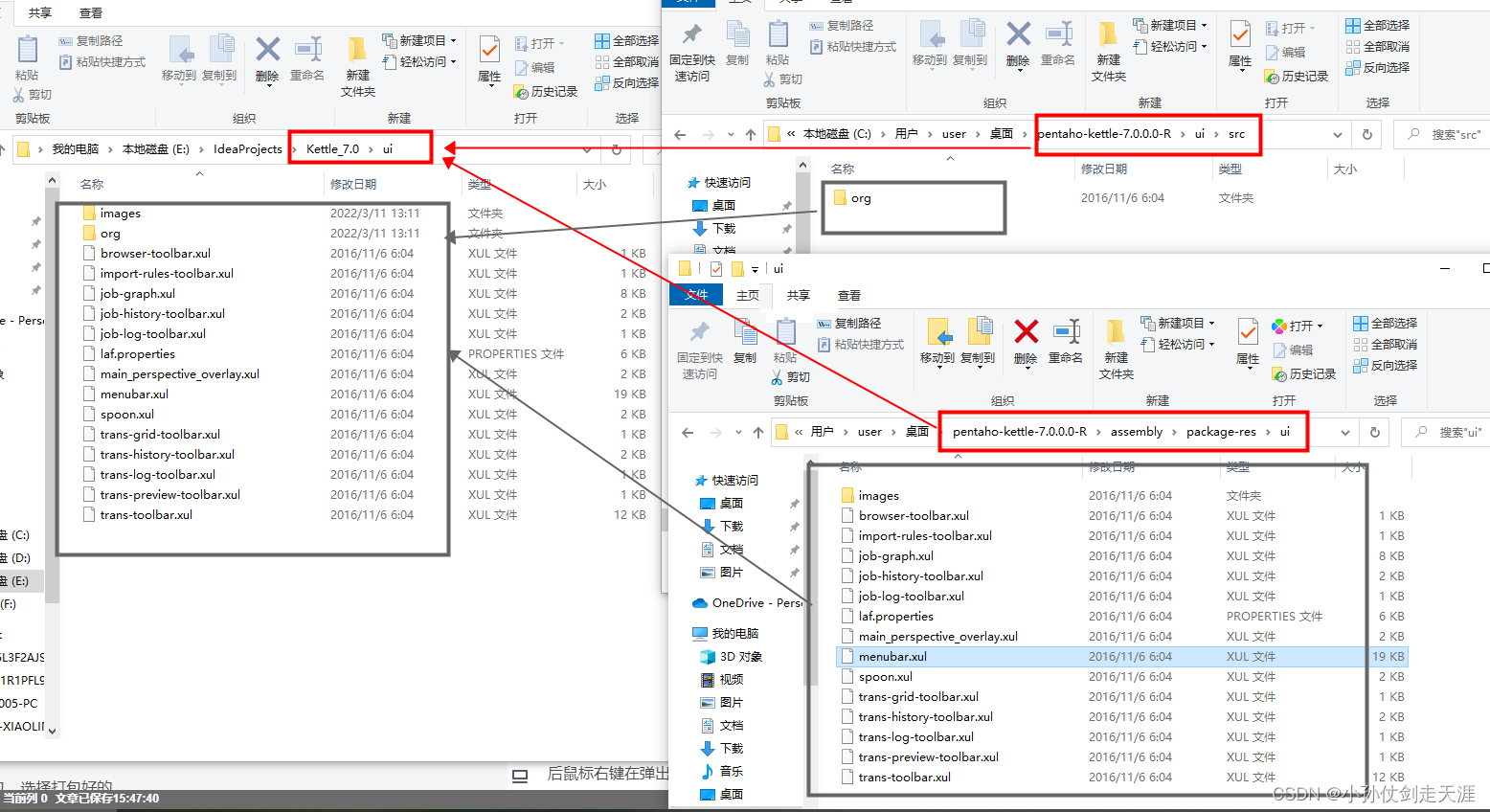Select 我的电脑 in the ui window sidebar

[725, 634]
